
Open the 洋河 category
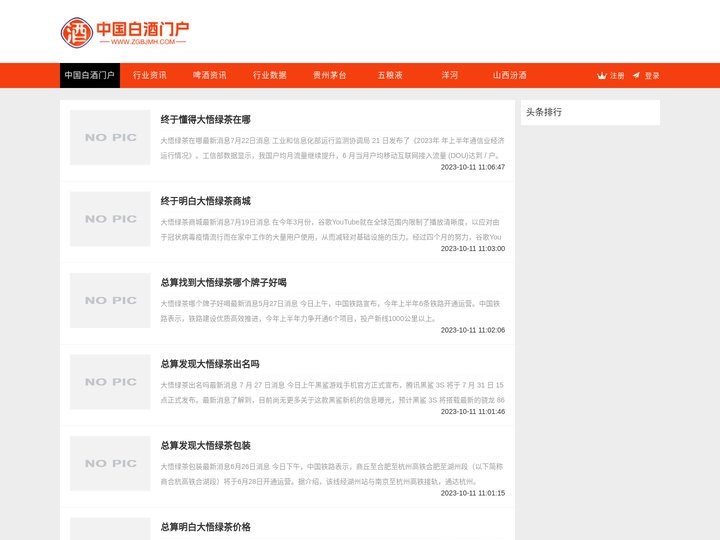pos(450,75)
